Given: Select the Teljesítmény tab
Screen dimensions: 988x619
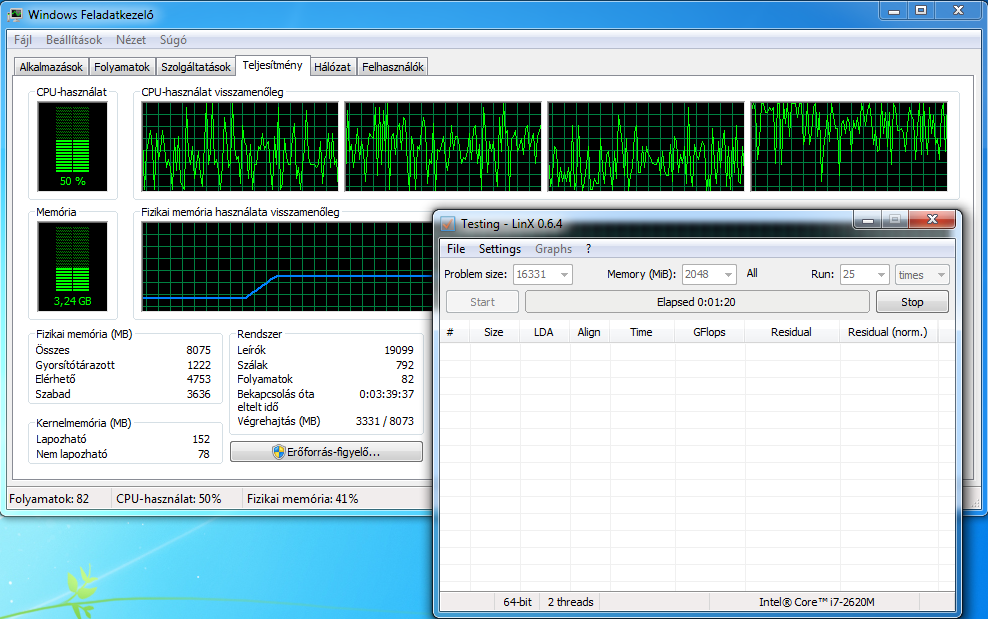Looking at the screenshot, I should click(x=273, y=65).
